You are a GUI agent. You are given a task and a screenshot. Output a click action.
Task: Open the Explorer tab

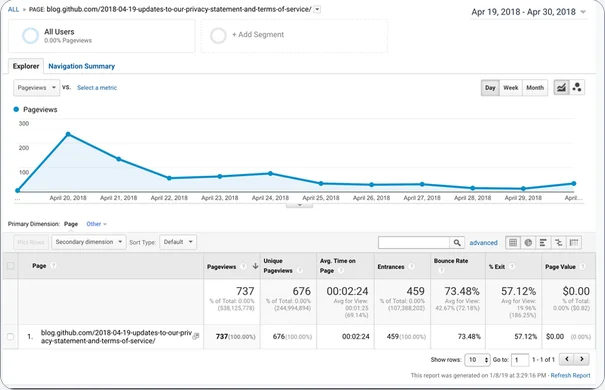pos(26,66)
